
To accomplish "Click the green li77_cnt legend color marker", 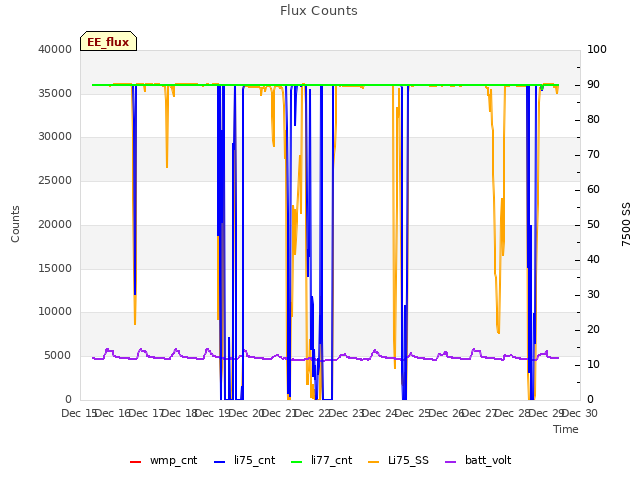I will coord(296,462).
